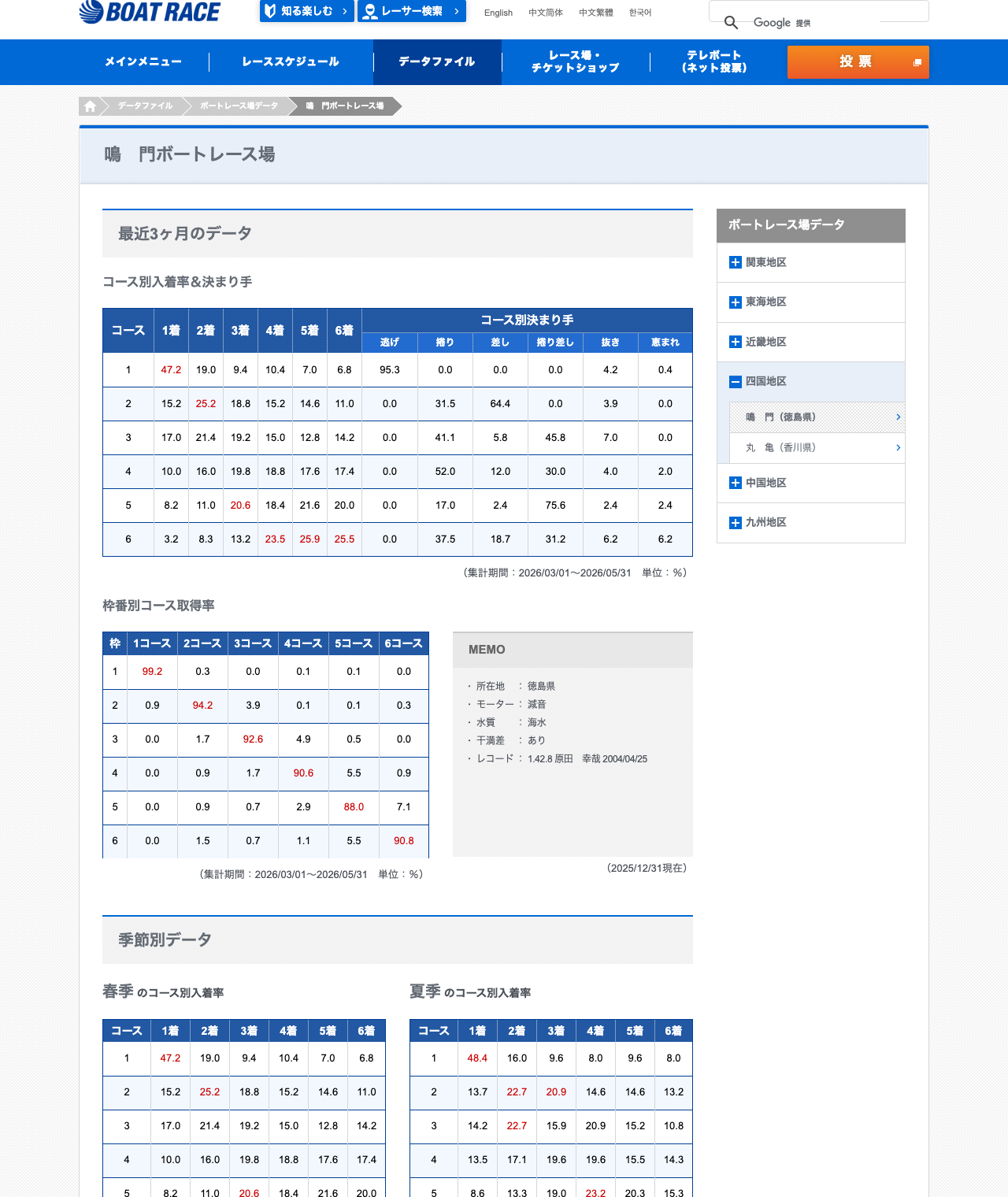Click 季節別データ section heading
The width and height of the screenshot is (1008, 1197).
165,940
